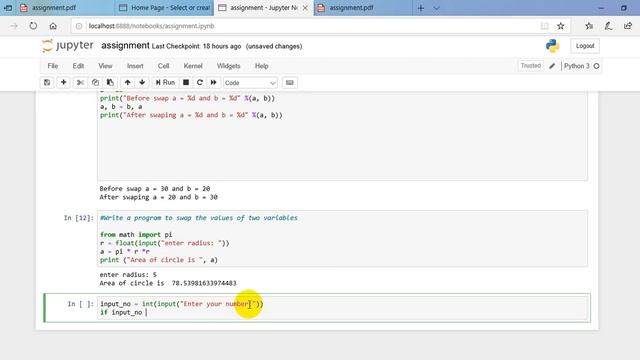The height and width of the screenshot is (360, 640).
Task: Show set-aside tabs icon
Action: 7,8
